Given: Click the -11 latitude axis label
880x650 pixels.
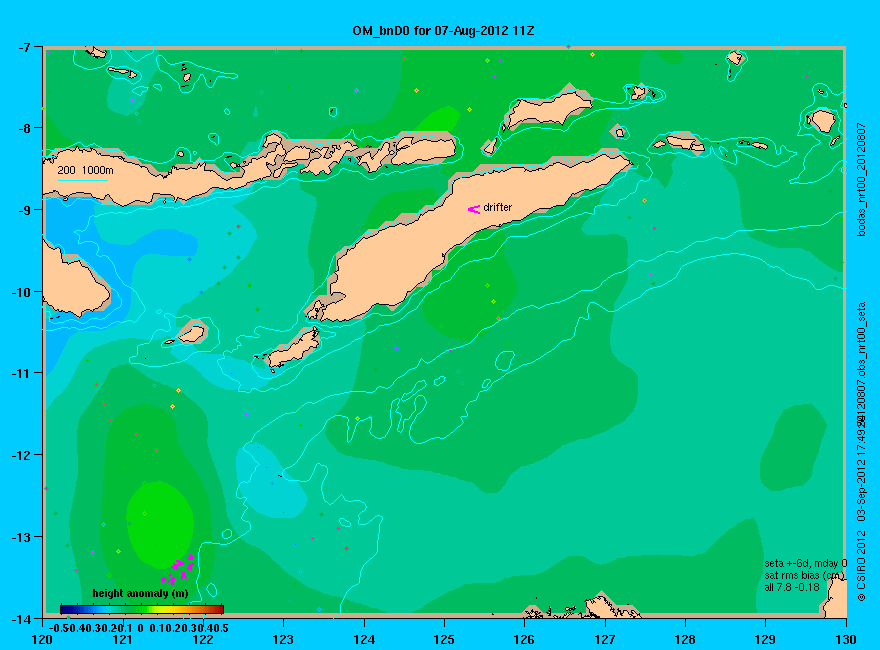Looking at the screenshot, I should pyautogui.click(x=21, y=373).
